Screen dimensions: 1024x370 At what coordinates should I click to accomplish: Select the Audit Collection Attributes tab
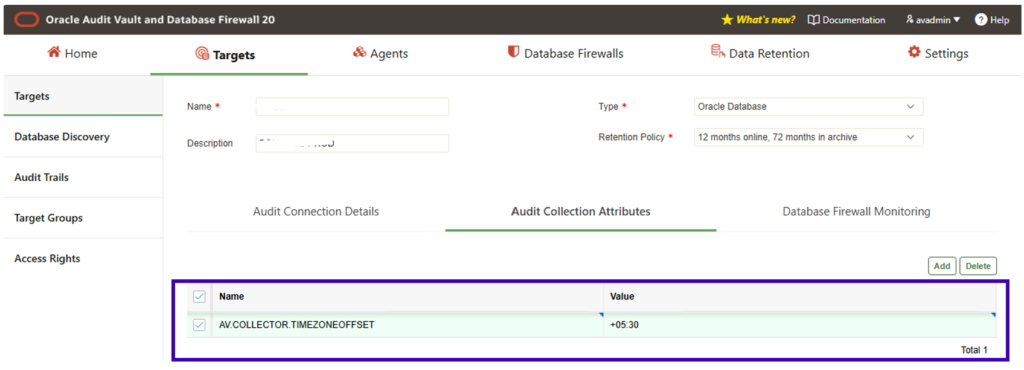[x=581, y=211]
